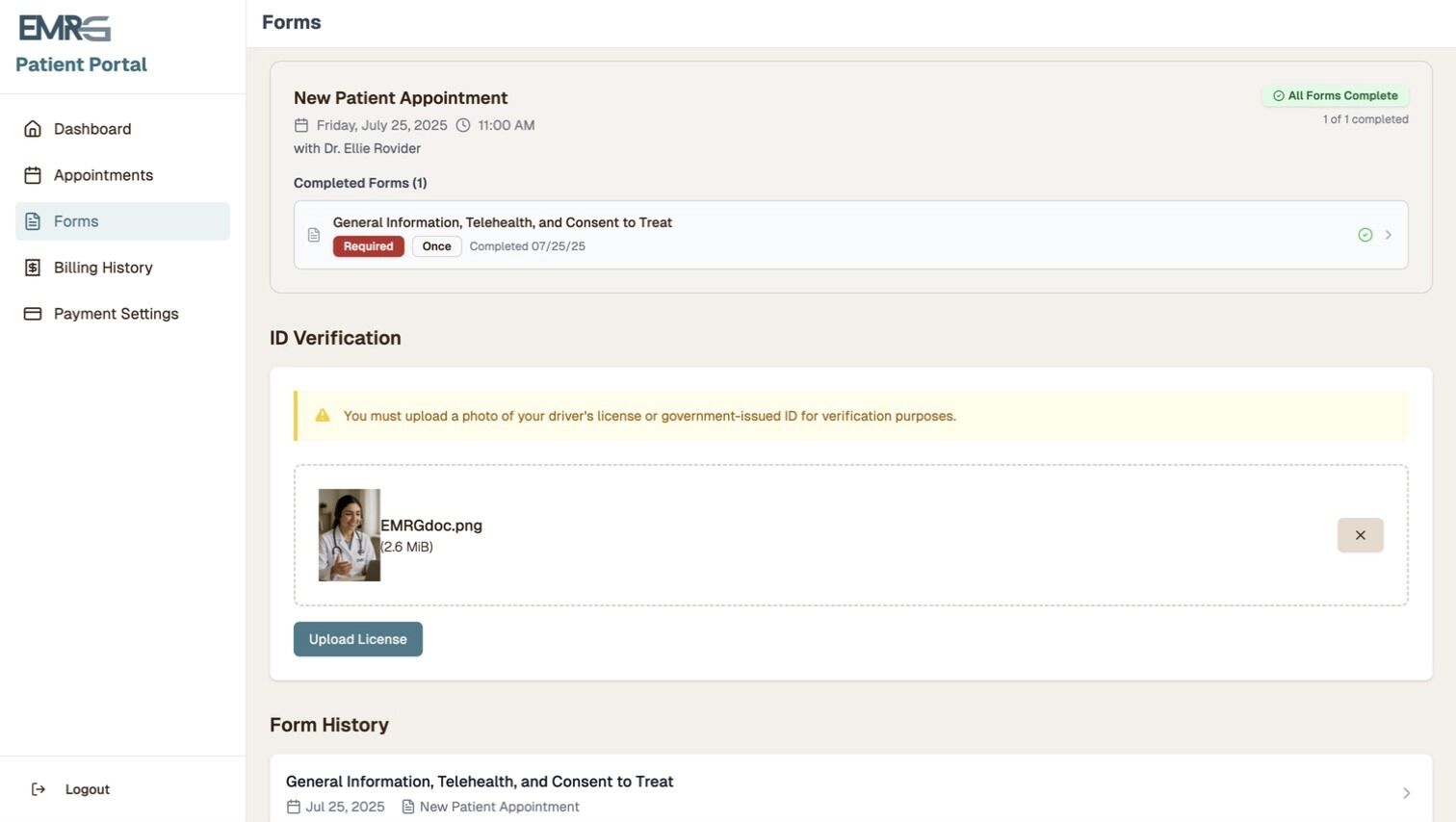Expand the Form History entry chevron
Image resolution: width=1456 pixels, height=822 pixels.
point(1406,793)
